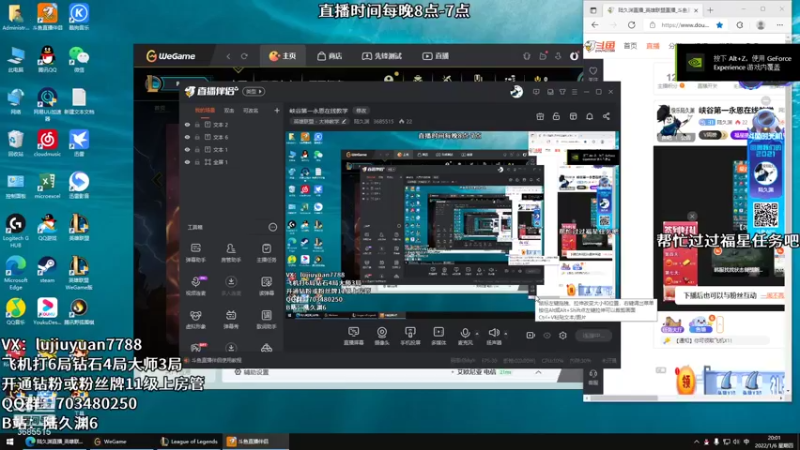Toggle the lock on 文本 2 source
The height and width of the screenshot is (450, 800).
(x=197, y=124)
